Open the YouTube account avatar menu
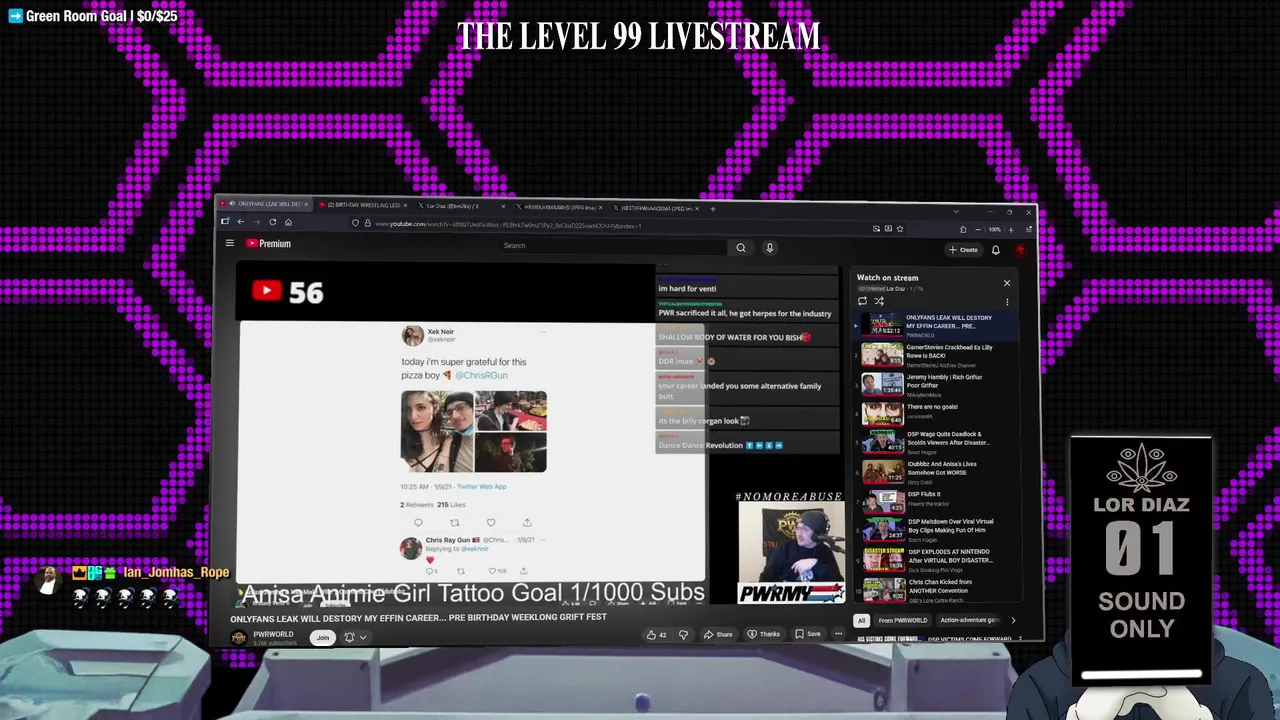The height and width of the screenshot is (720, 1280). (1019, 250)
